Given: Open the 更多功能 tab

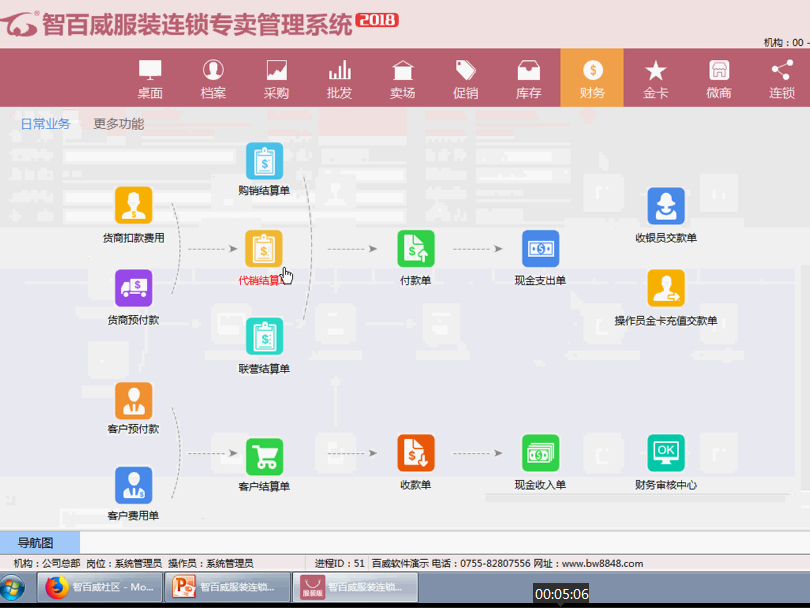Looking at the screenshot, I should (x=120, y=124).
